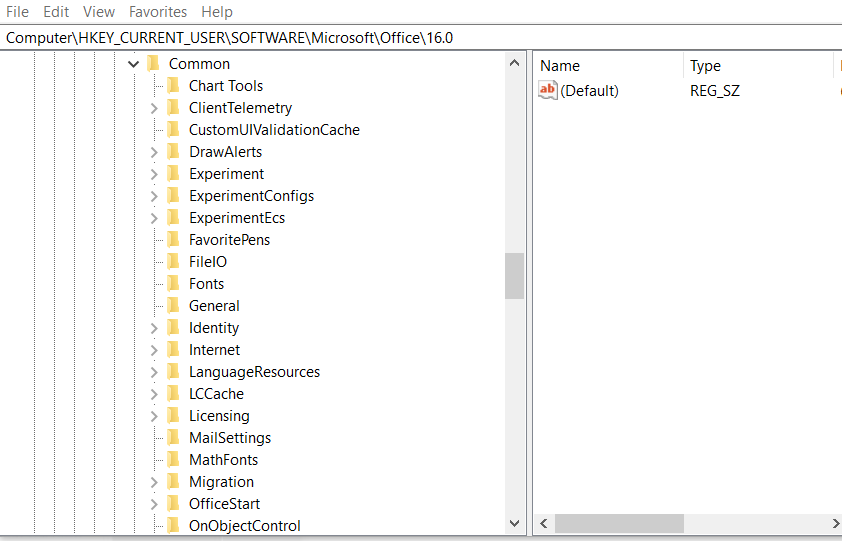Click tree pane scroll down arrow
The height and width of the screenshot is (541, 842).
(x=514, y=523)
